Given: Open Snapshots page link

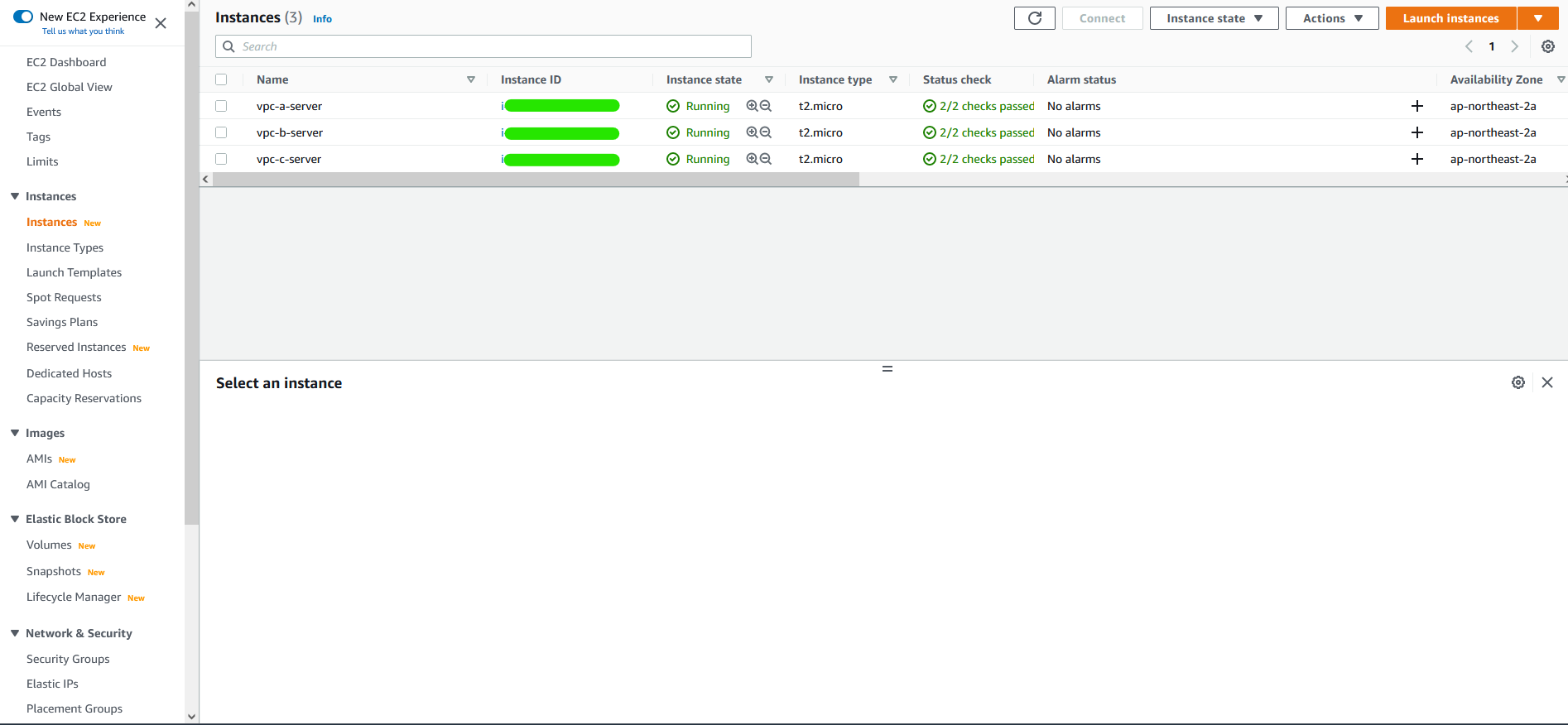Looking at the screenshot, I should tap(54, 571).
